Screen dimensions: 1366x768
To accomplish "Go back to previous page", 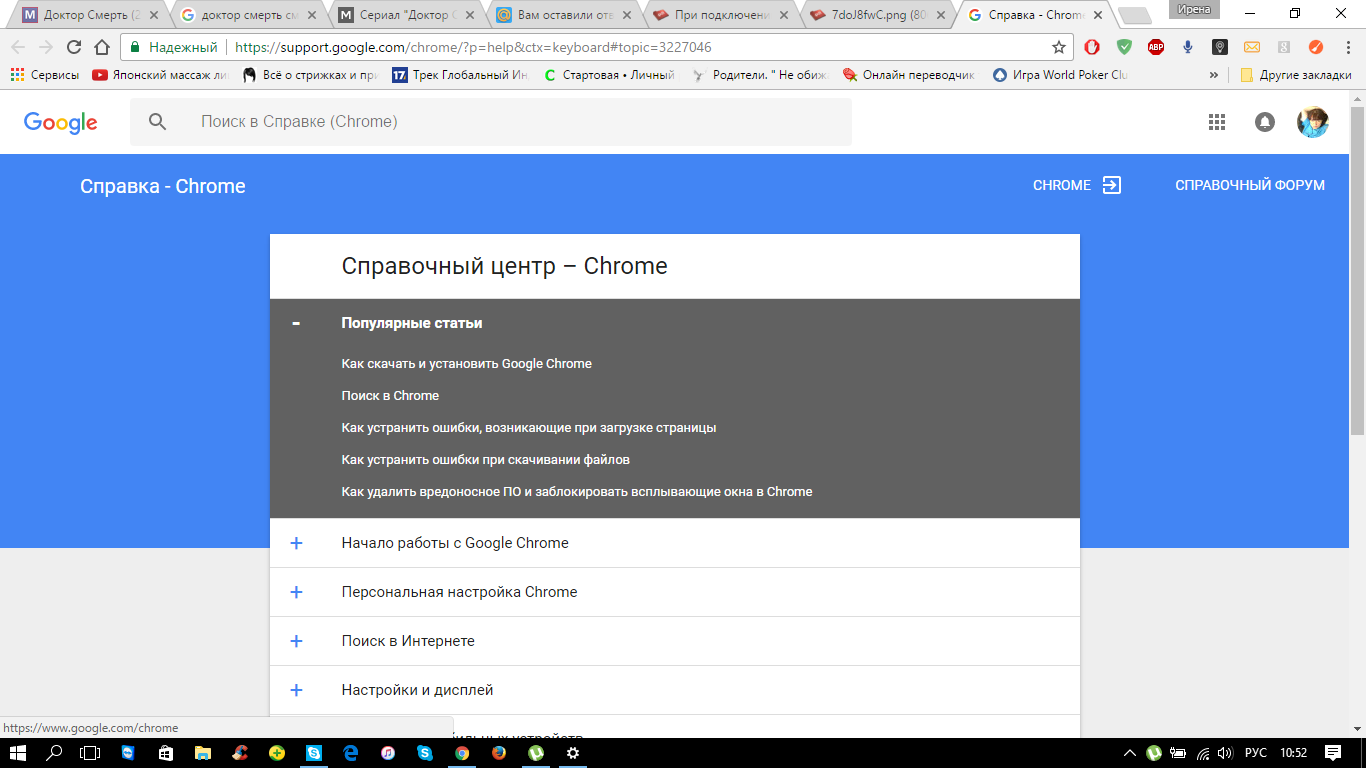I will 18,47.
